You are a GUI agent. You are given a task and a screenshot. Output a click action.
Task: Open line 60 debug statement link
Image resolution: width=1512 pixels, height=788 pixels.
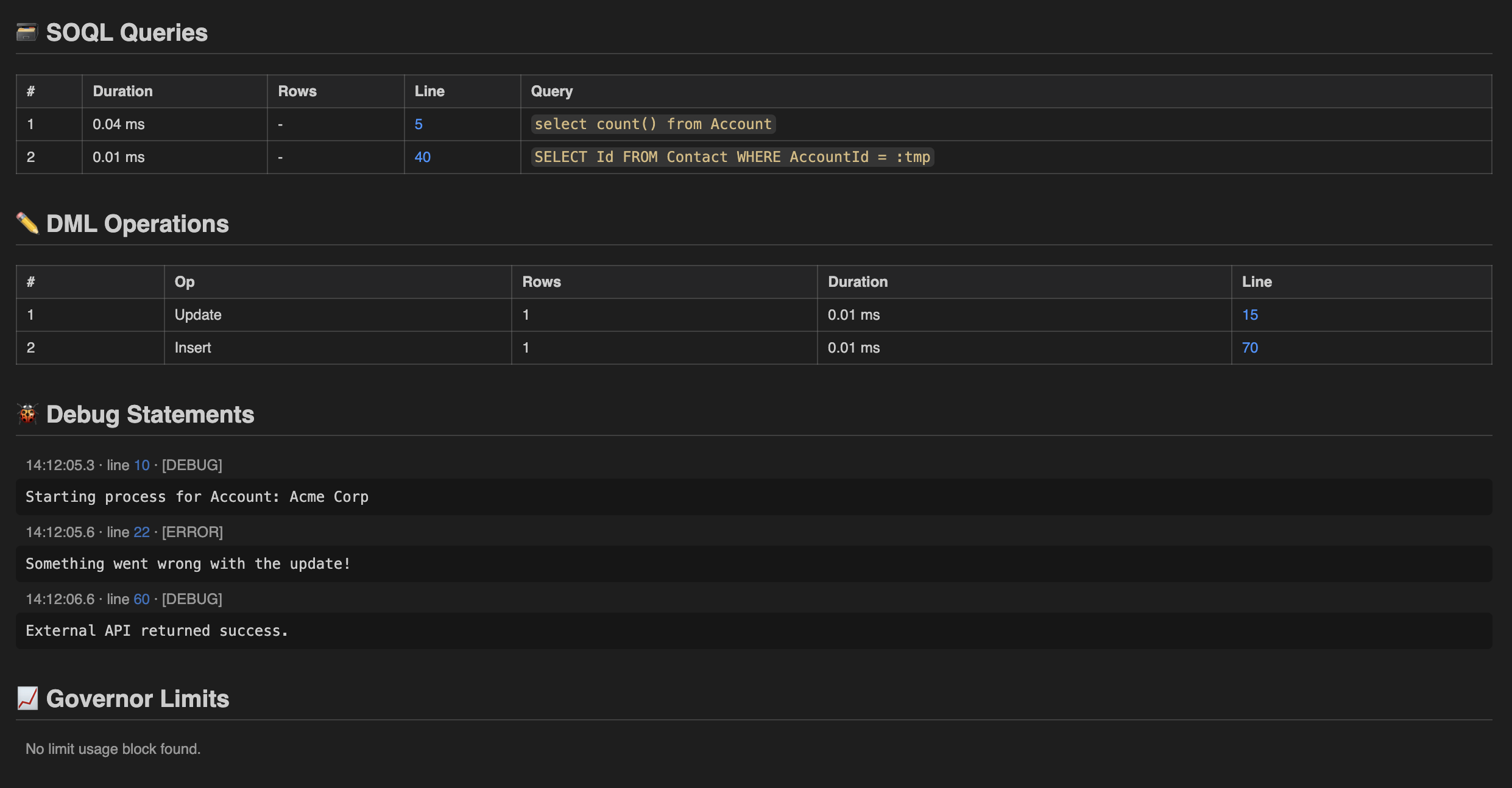[x=141, y=599]
